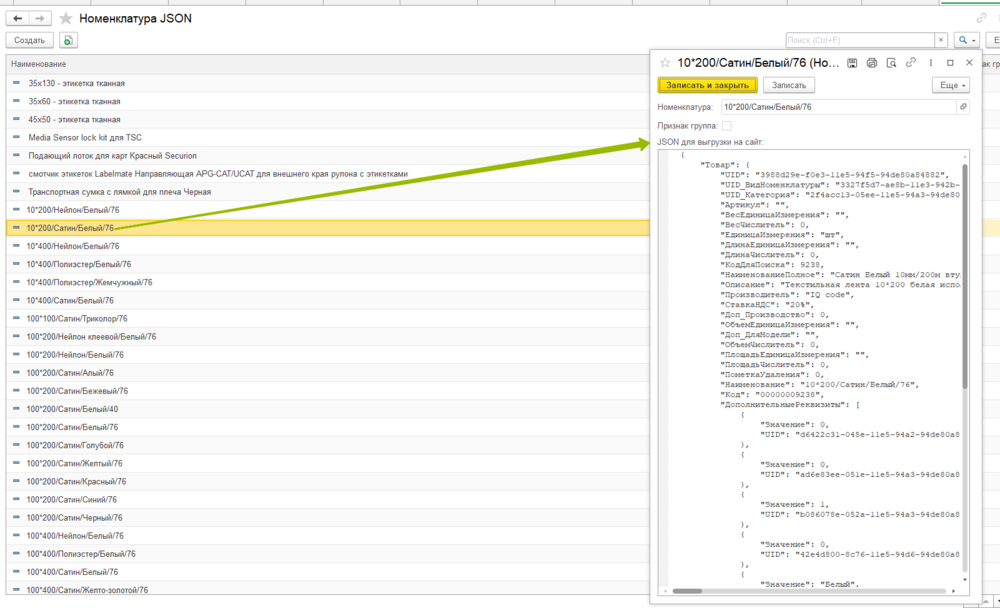Open the magnifier search dropdown
Screen dimensions: 1000x608
tap(966, 40)
